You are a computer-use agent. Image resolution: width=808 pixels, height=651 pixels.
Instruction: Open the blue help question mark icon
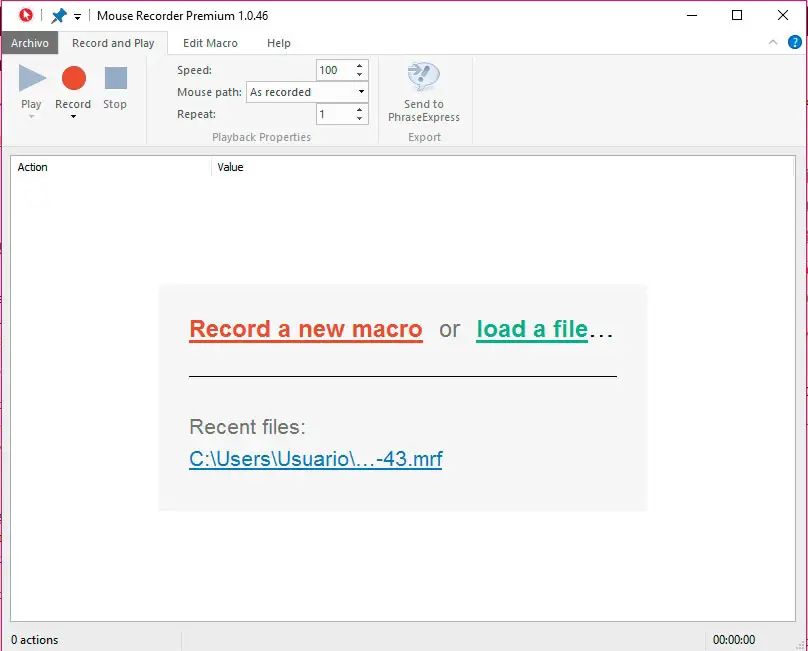[x=795, y=42]
